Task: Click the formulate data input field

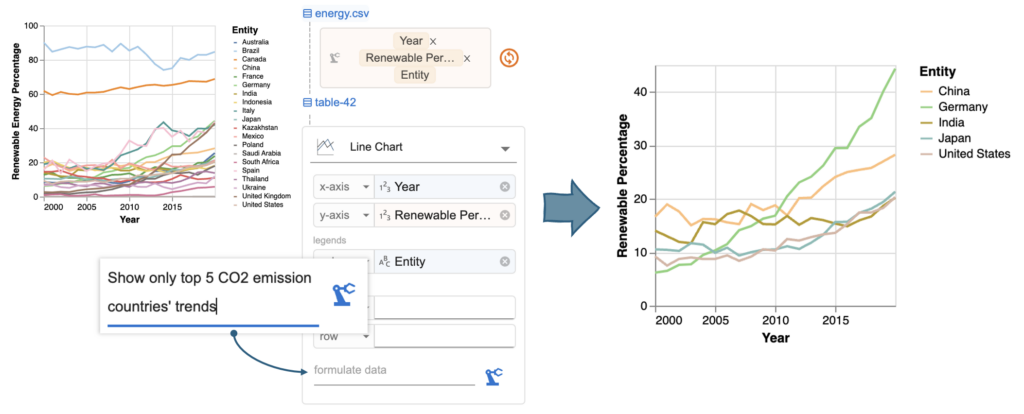Action: coord(393,372)
